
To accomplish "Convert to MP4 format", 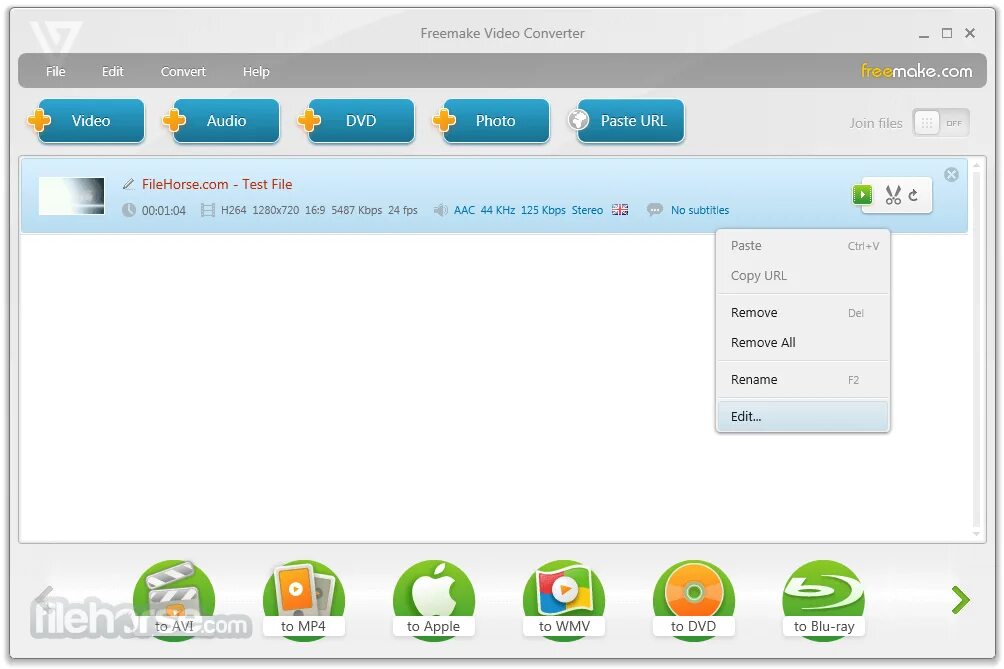I will click(x=304, y=599).
